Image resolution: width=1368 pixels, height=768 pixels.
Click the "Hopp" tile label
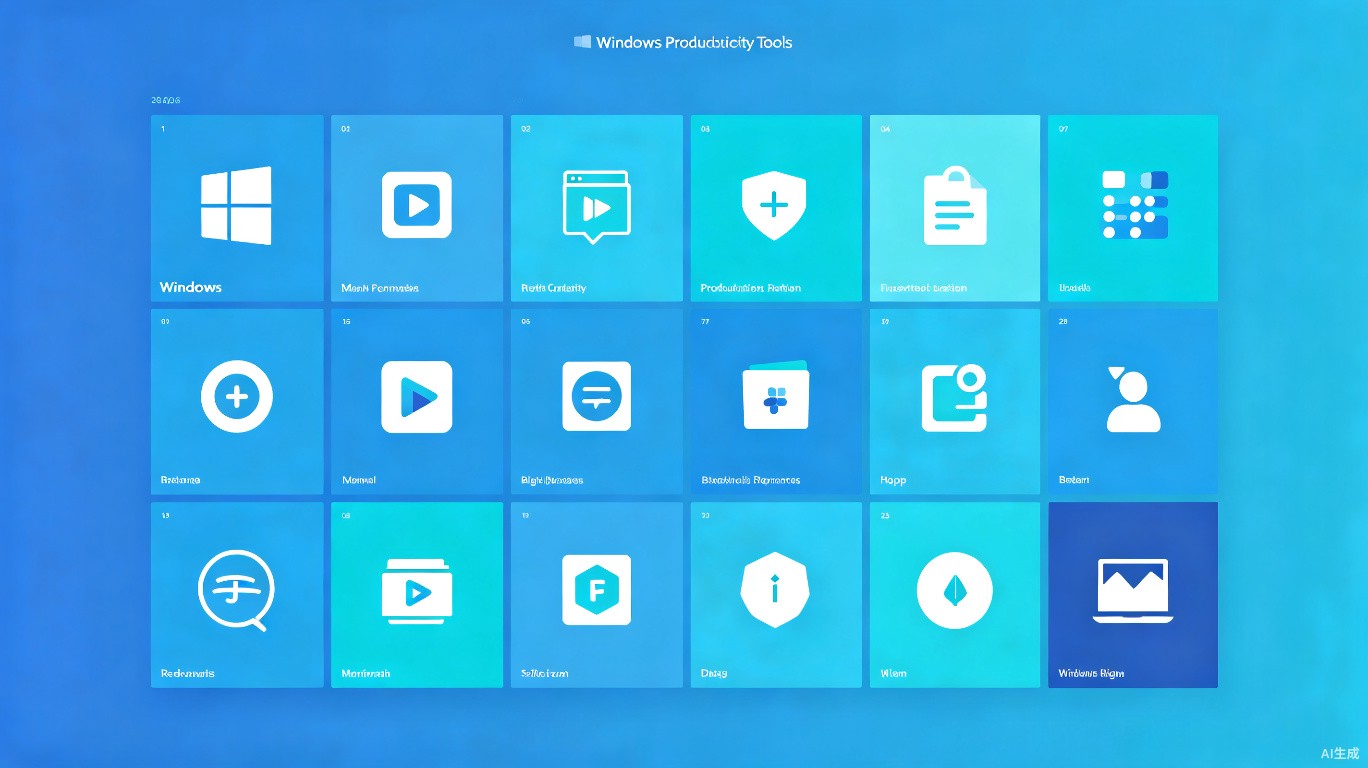coord(893,480)
